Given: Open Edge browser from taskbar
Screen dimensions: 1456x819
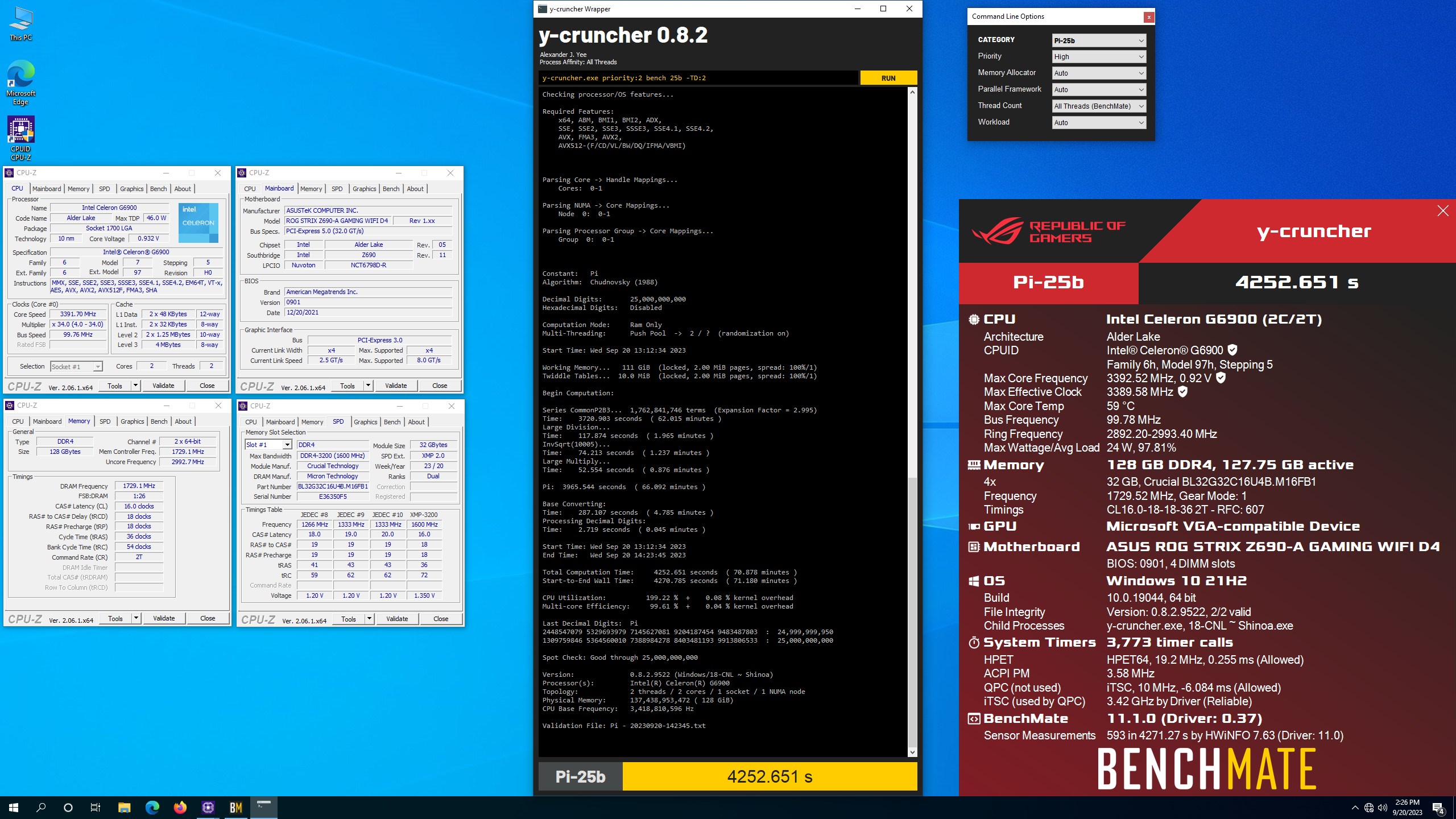Looking at the screenshot, I should pyautogui.click(x=152, y=808).
